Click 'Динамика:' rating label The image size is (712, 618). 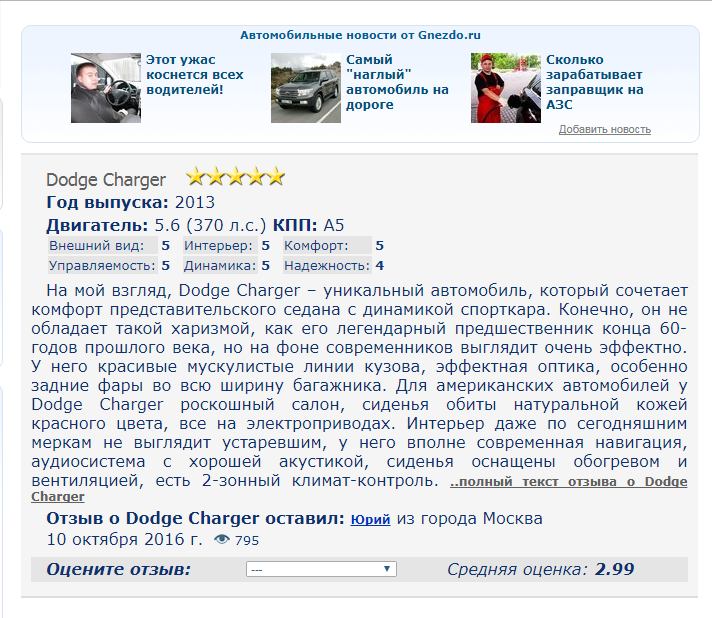click(x=220, y=266)
